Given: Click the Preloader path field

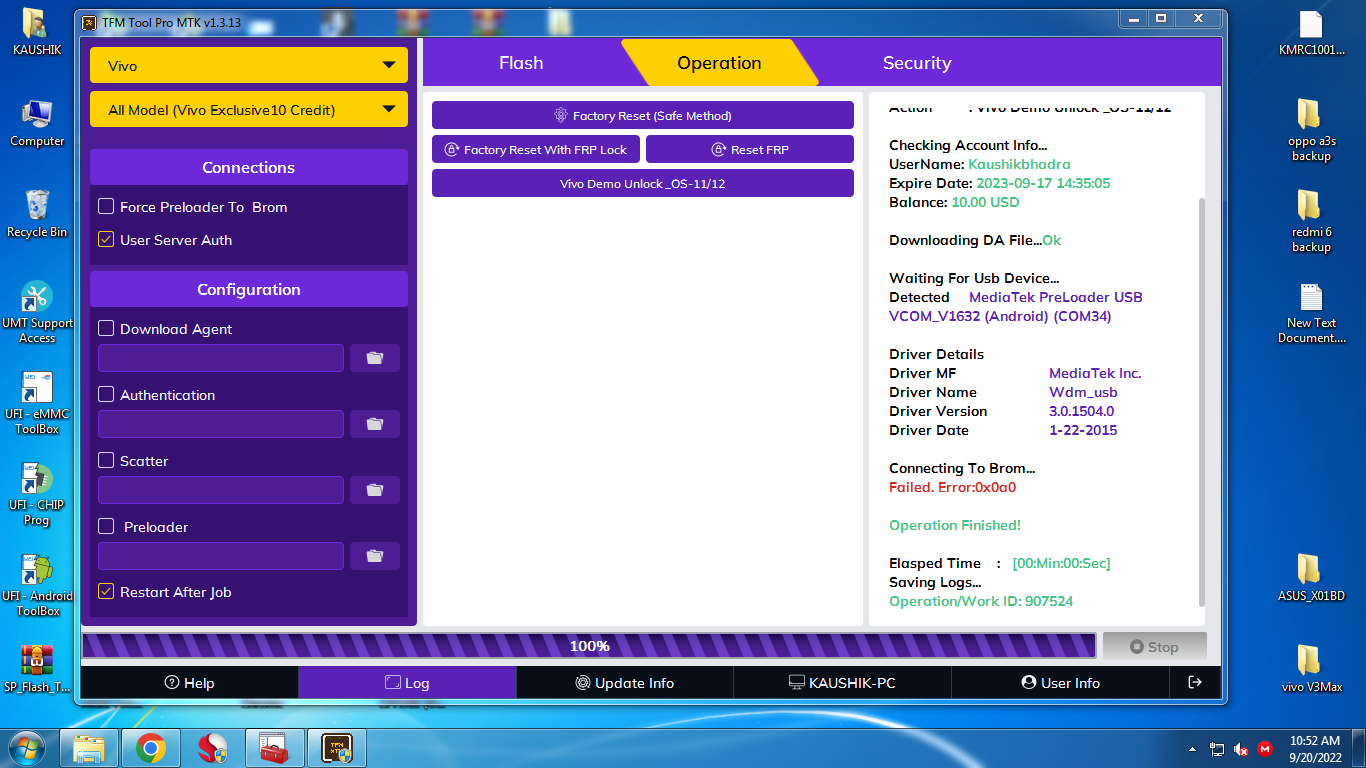Looking at the screenshot, I should click(221, 556).
